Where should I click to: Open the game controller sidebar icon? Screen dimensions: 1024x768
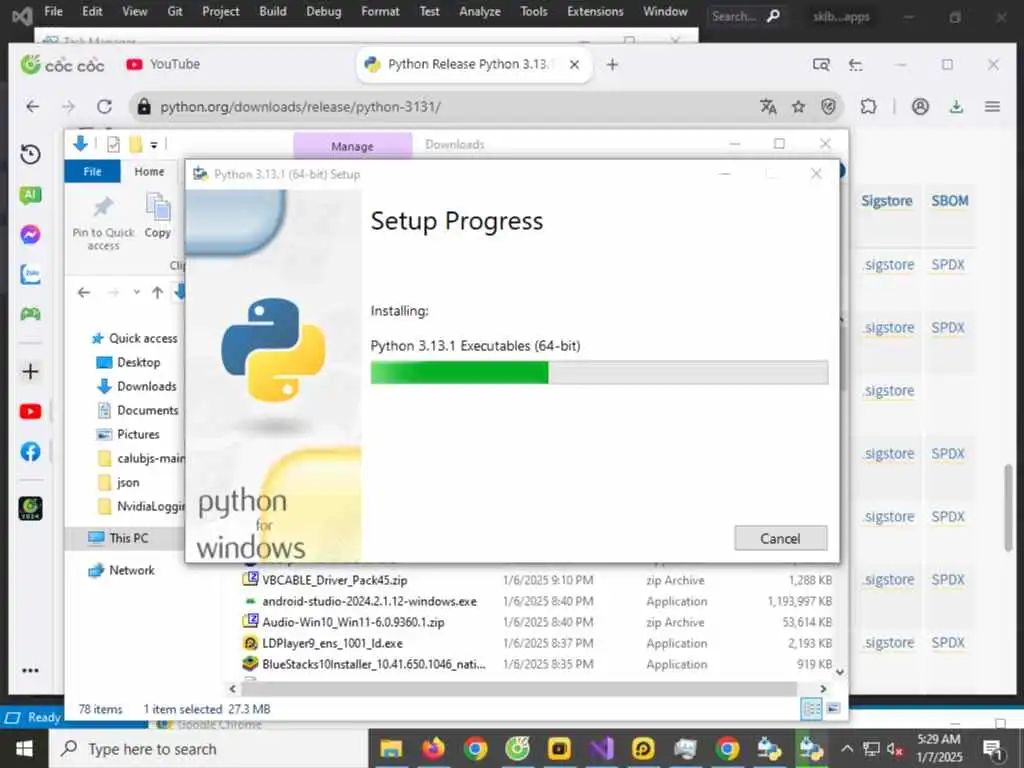tap(30, 314)
